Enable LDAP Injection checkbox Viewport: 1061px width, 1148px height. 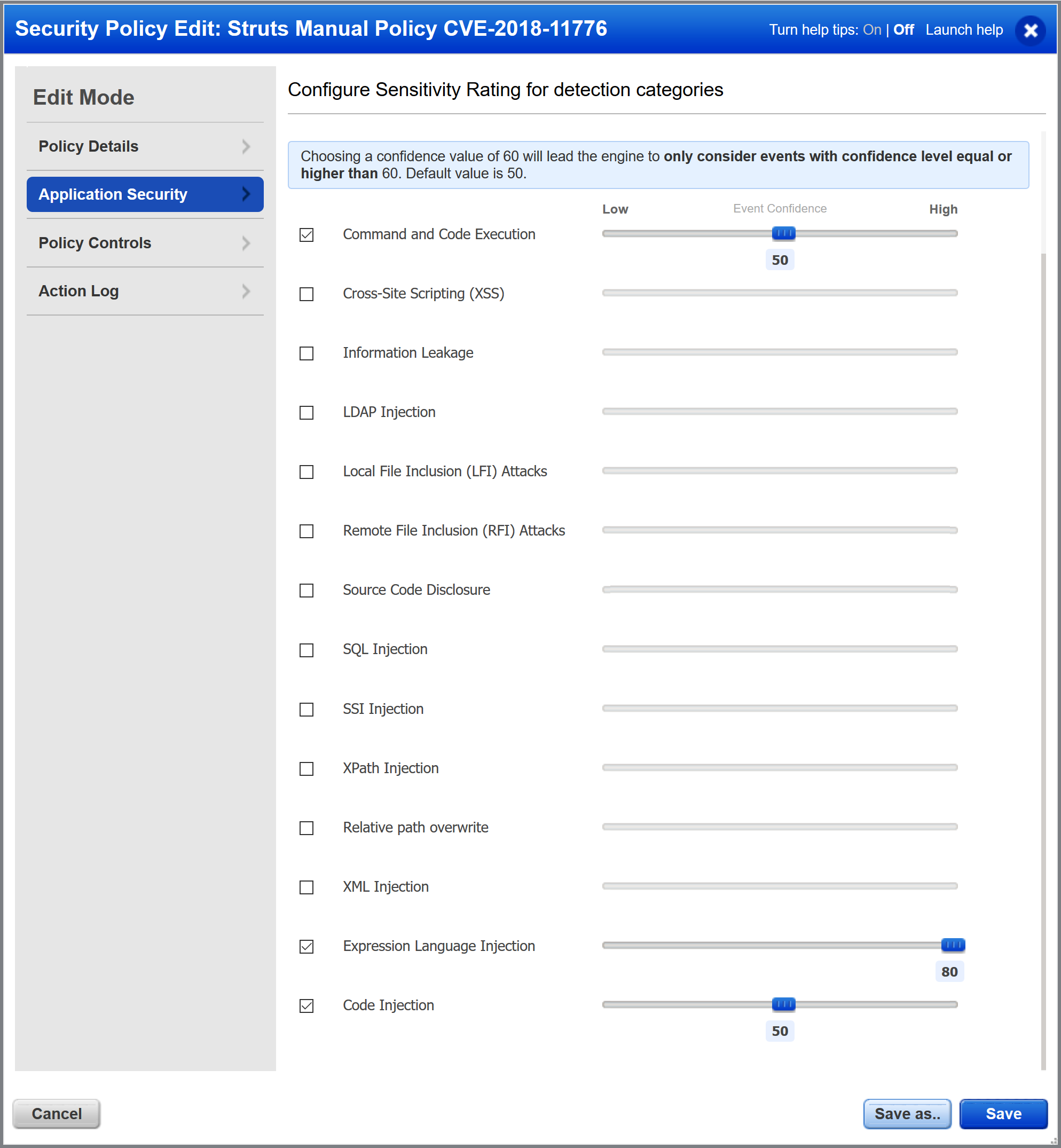pyautogui.click(x=306, y=413)
